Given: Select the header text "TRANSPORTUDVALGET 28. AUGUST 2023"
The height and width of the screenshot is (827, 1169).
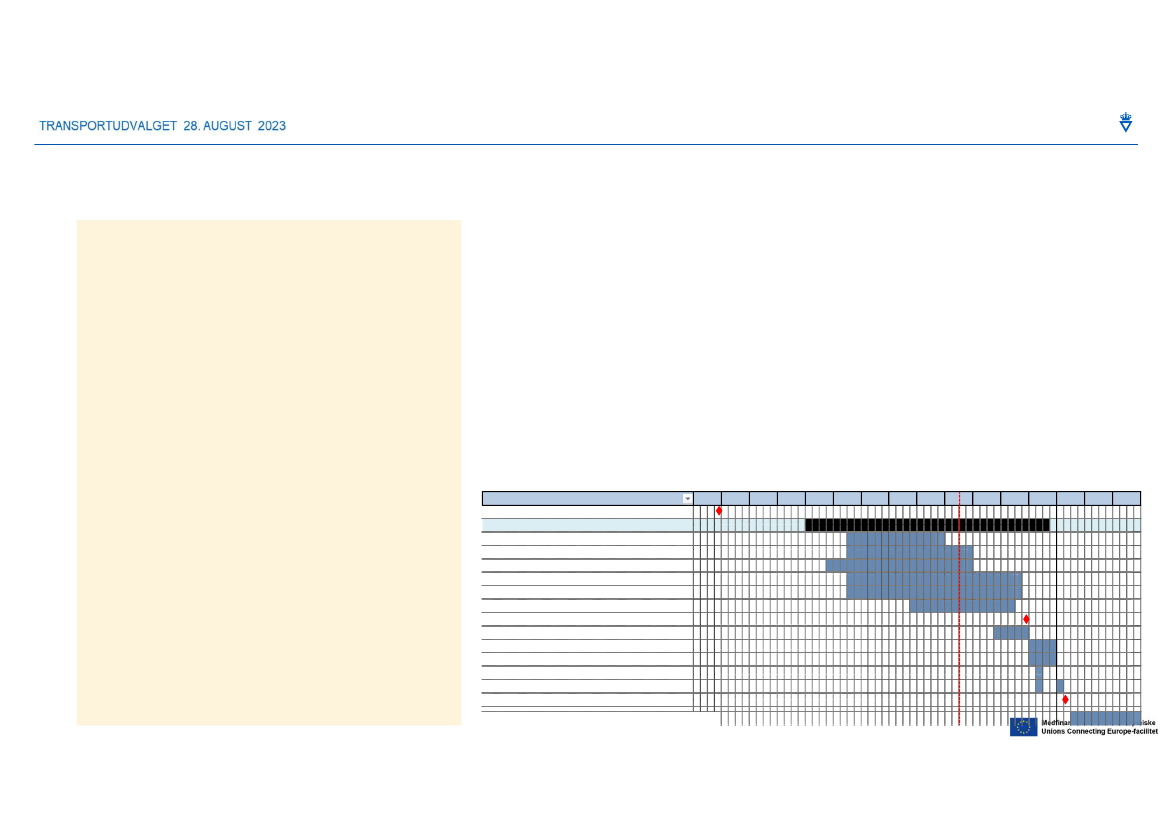Looking at the screenshot, I should point(163,126).
